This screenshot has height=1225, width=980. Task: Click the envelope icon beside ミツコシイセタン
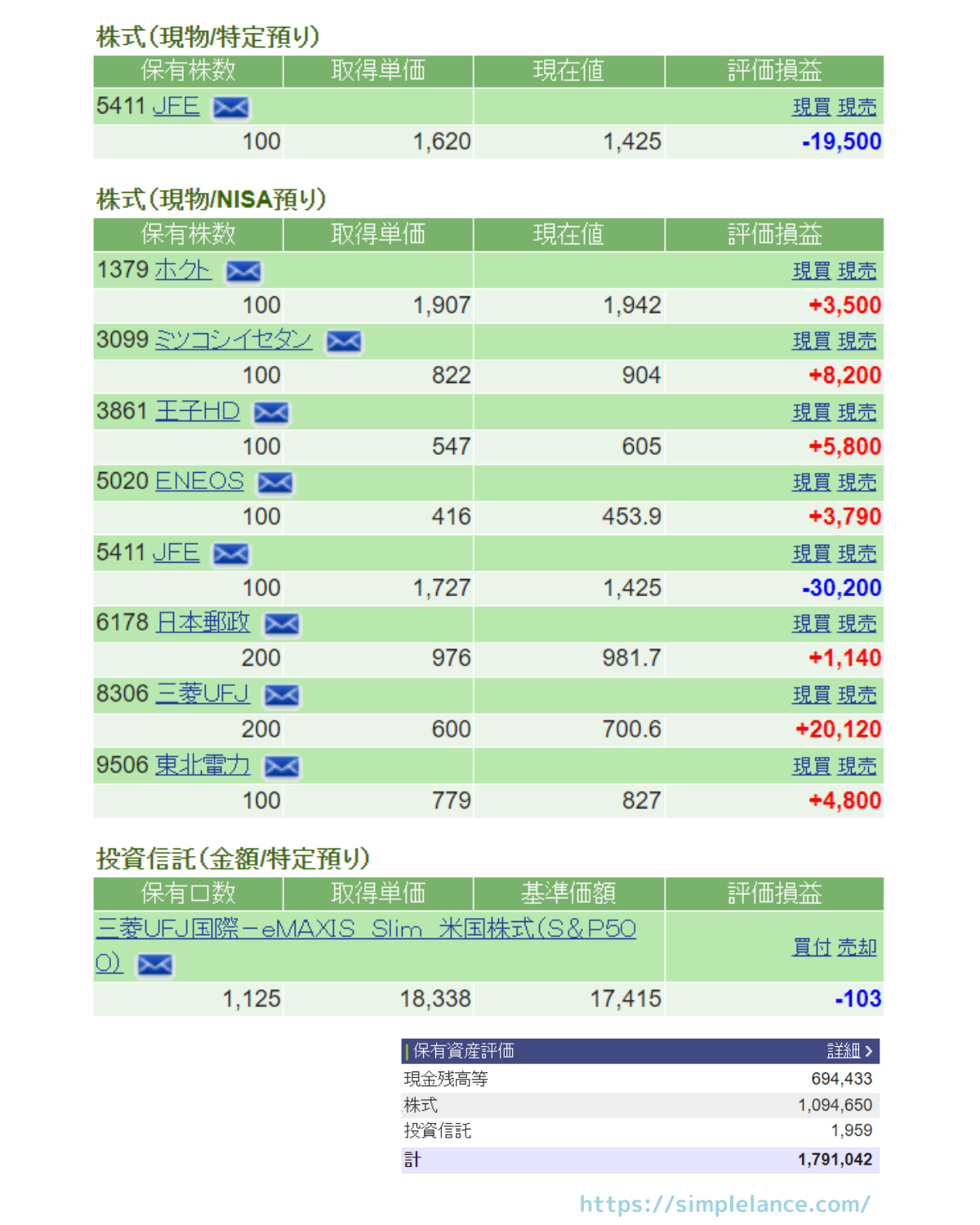(x=344, y=341)
